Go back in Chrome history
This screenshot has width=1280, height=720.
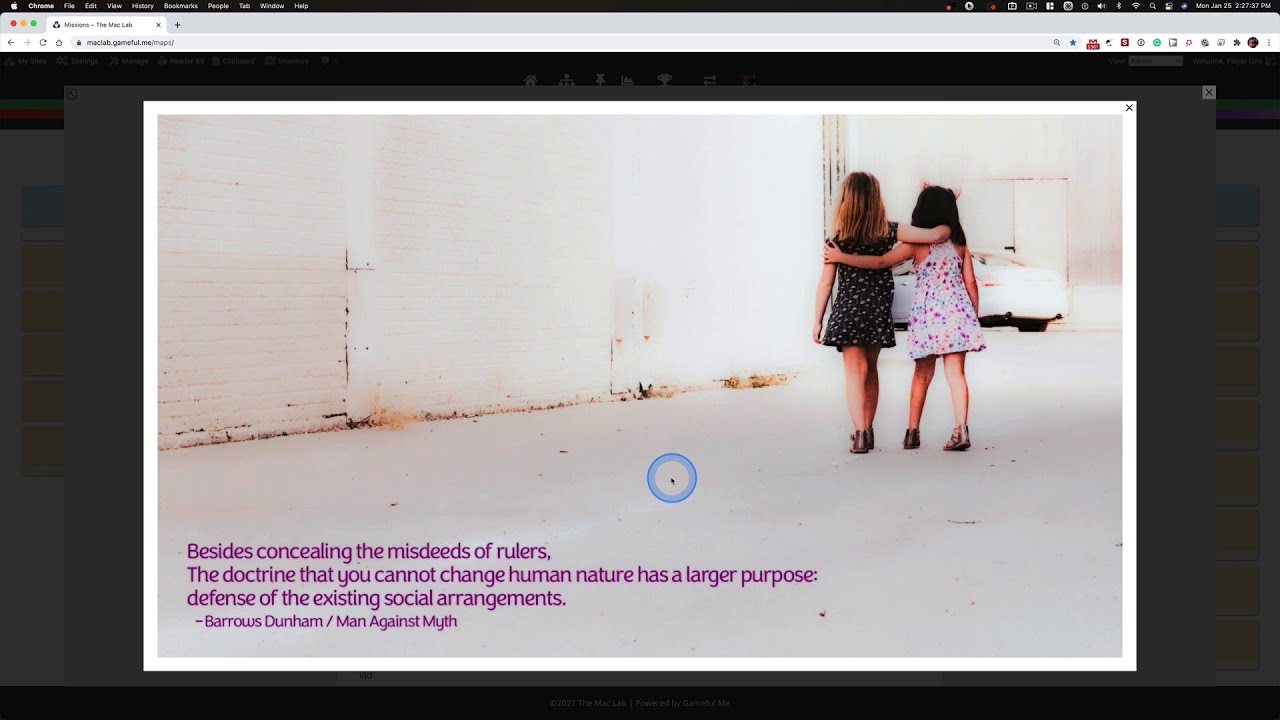11,43
